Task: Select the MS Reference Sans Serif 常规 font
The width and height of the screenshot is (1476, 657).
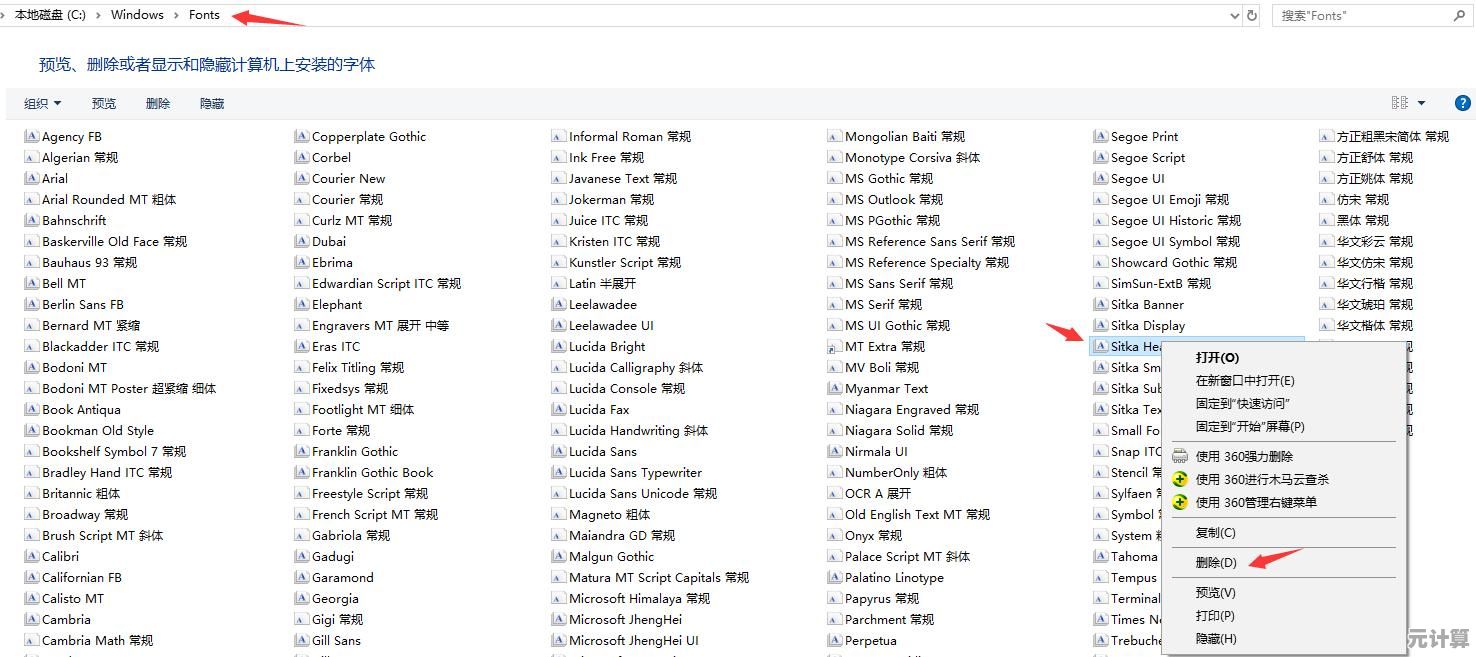Action: pyautogui.click(x=922, y=241)
